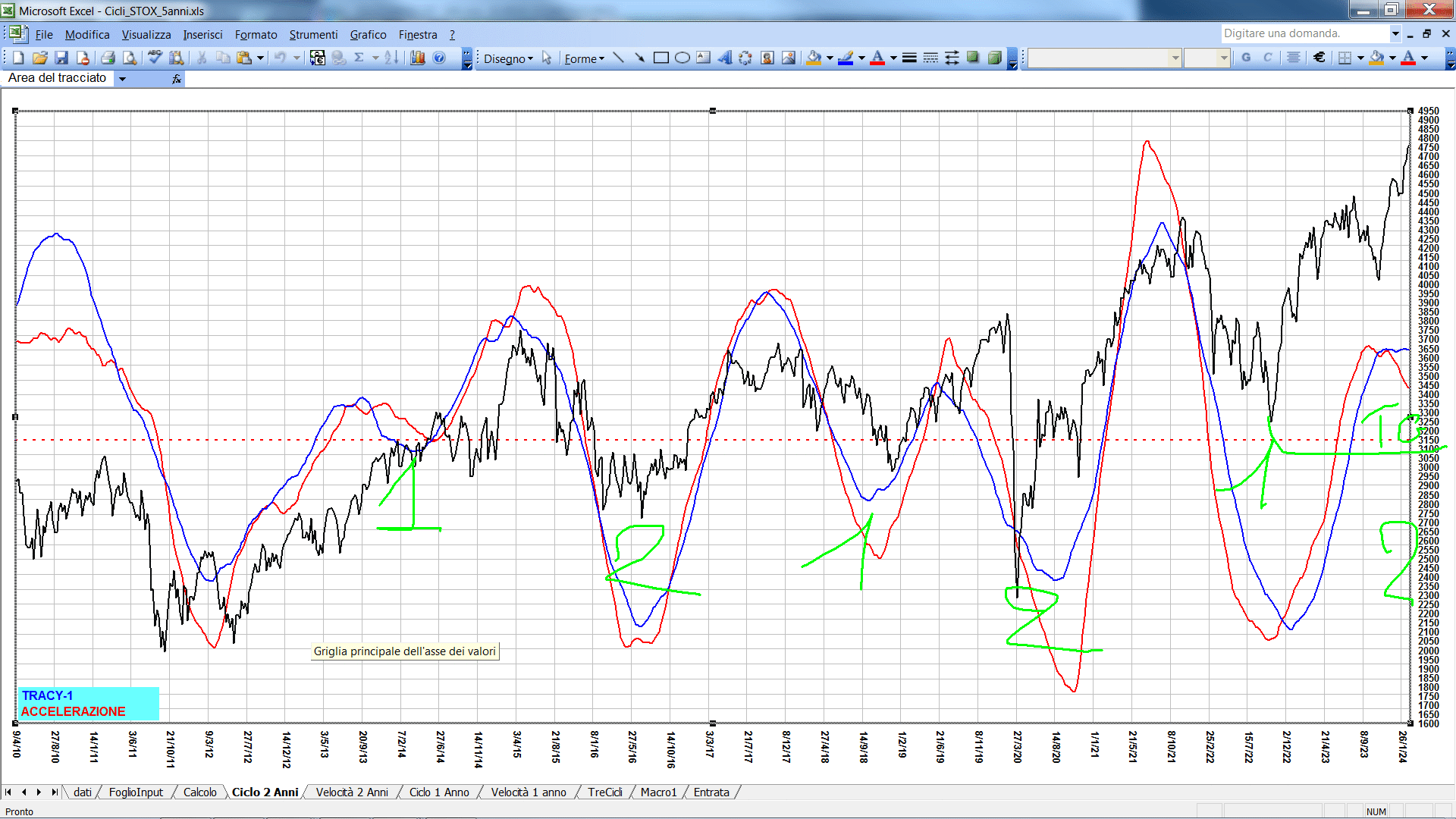Open the 3-D Style icon
The image size is (1456, 819).
point(994,58)
